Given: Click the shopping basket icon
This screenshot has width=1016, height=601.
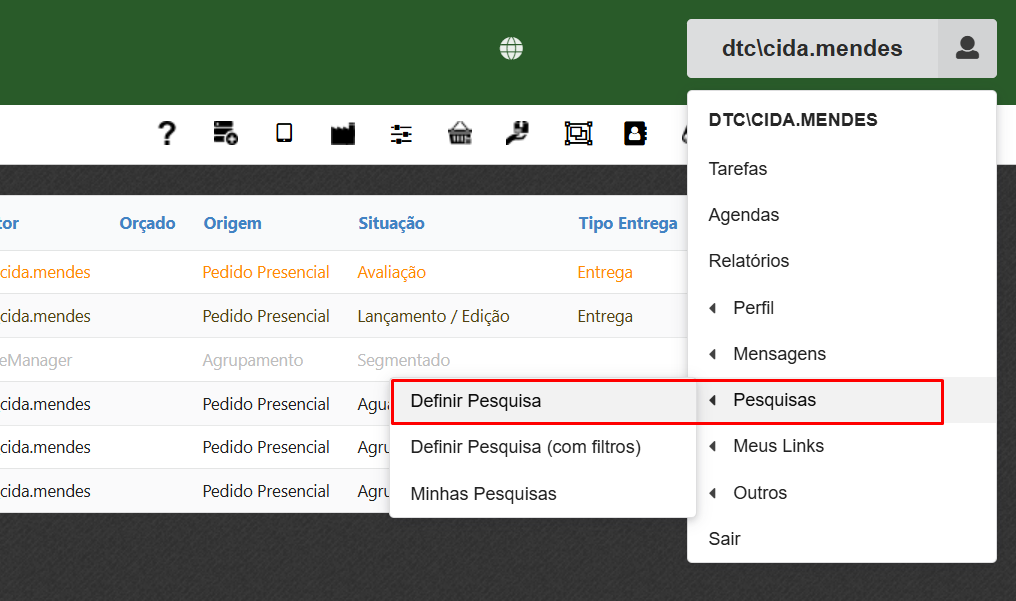Looking at the screenshot, I should pyautogui.click(x=460, y=133).
